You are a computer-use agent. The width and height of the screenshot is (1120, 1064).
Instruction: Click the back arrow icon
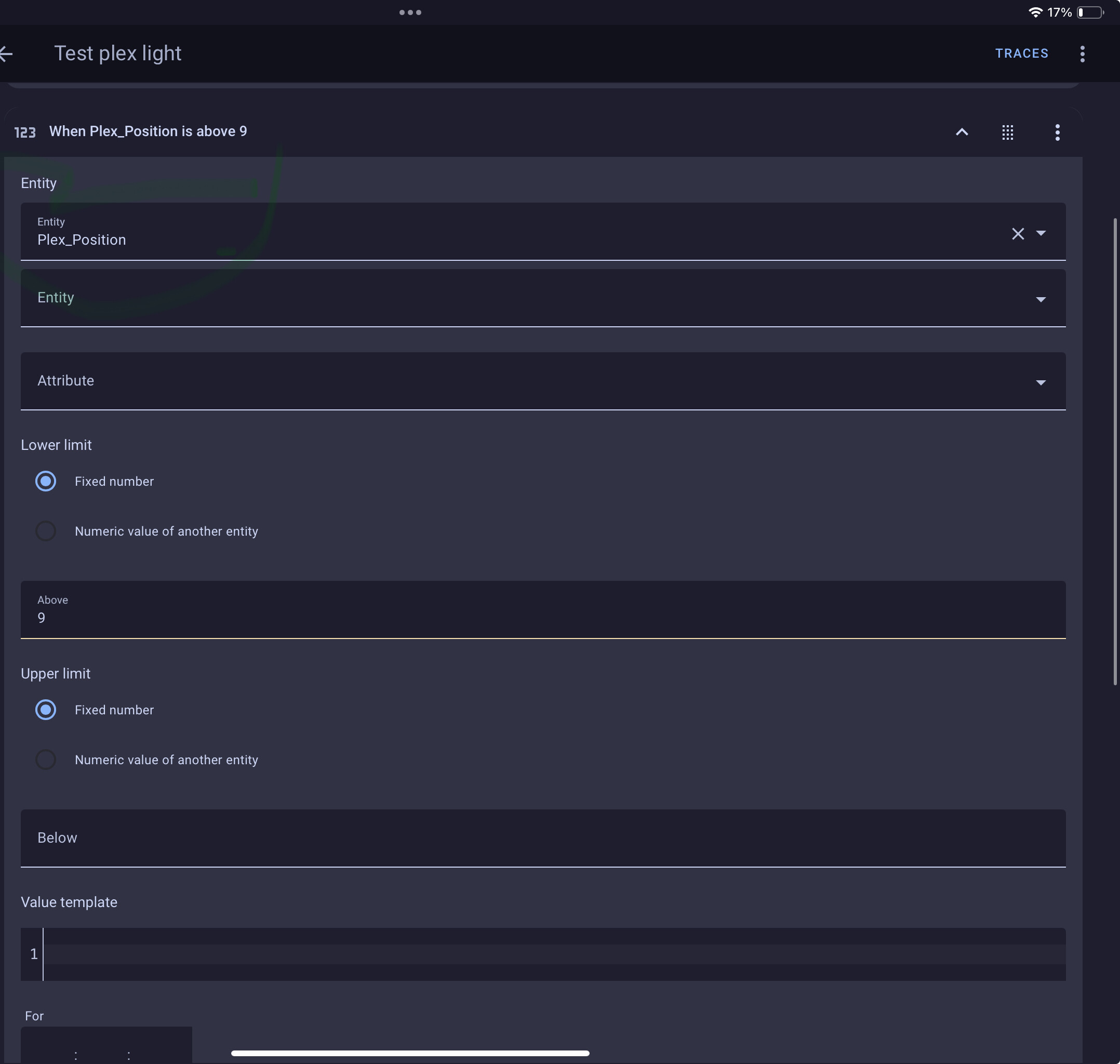click(x=7, y=54)
